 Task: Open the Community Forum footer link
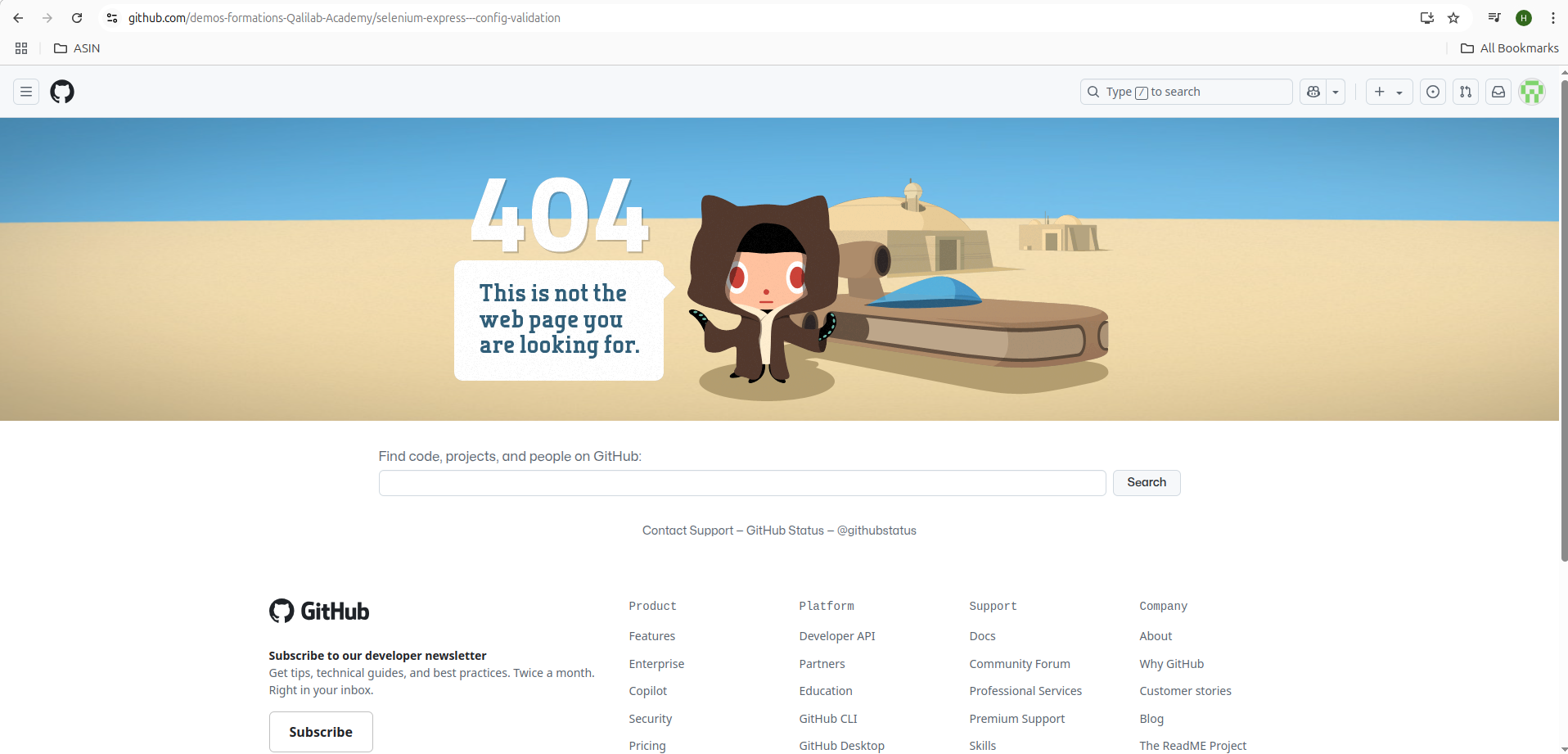(1020, 664)
